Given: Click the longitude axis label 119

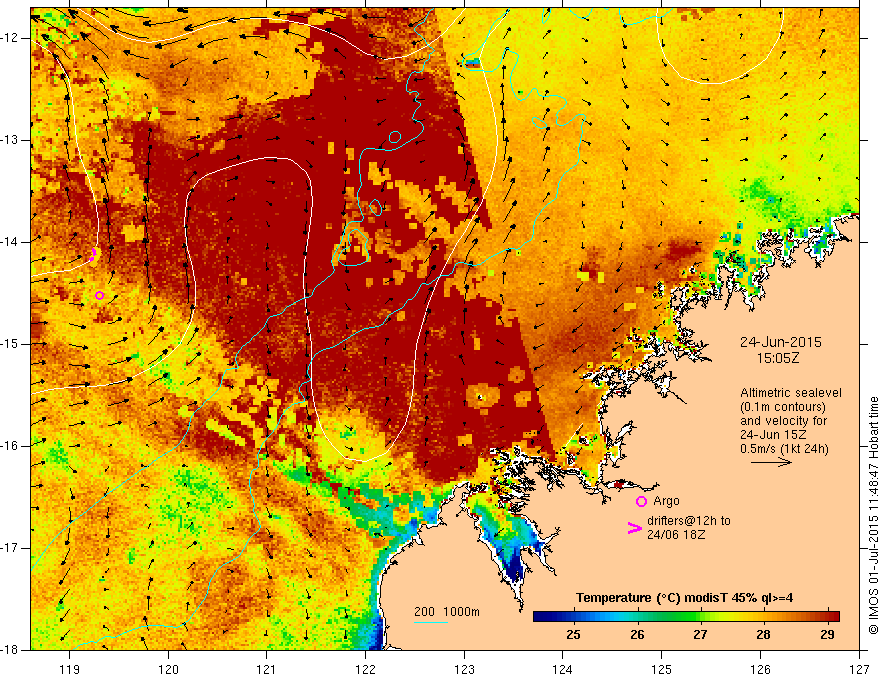Looking at the screenshot, I should (x=70, y=669).
